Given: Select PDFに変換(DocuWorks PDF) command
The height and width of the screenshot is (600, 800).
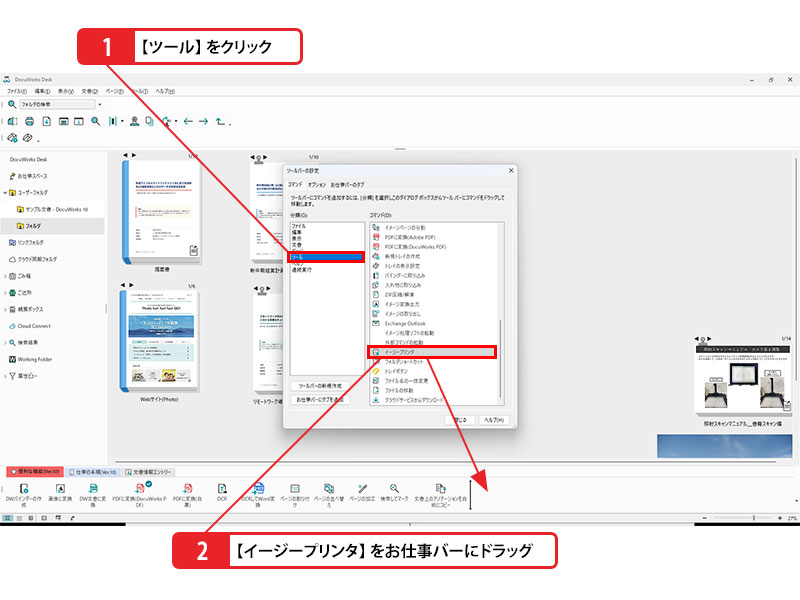Looking at the screenshot, I should pos(415,247).
